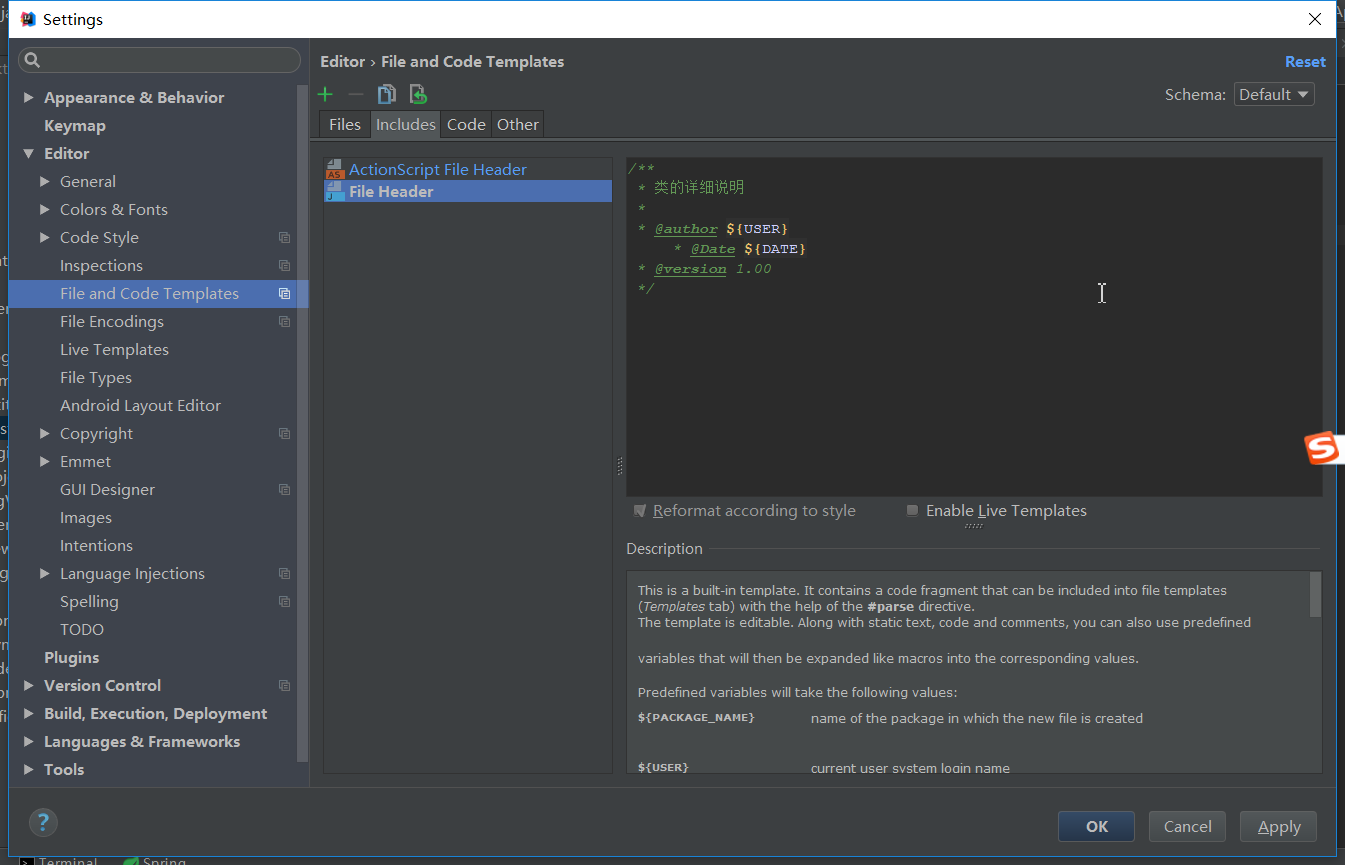1345x865 pixels.
Task: Click the Apply button
Action: 1279,827
